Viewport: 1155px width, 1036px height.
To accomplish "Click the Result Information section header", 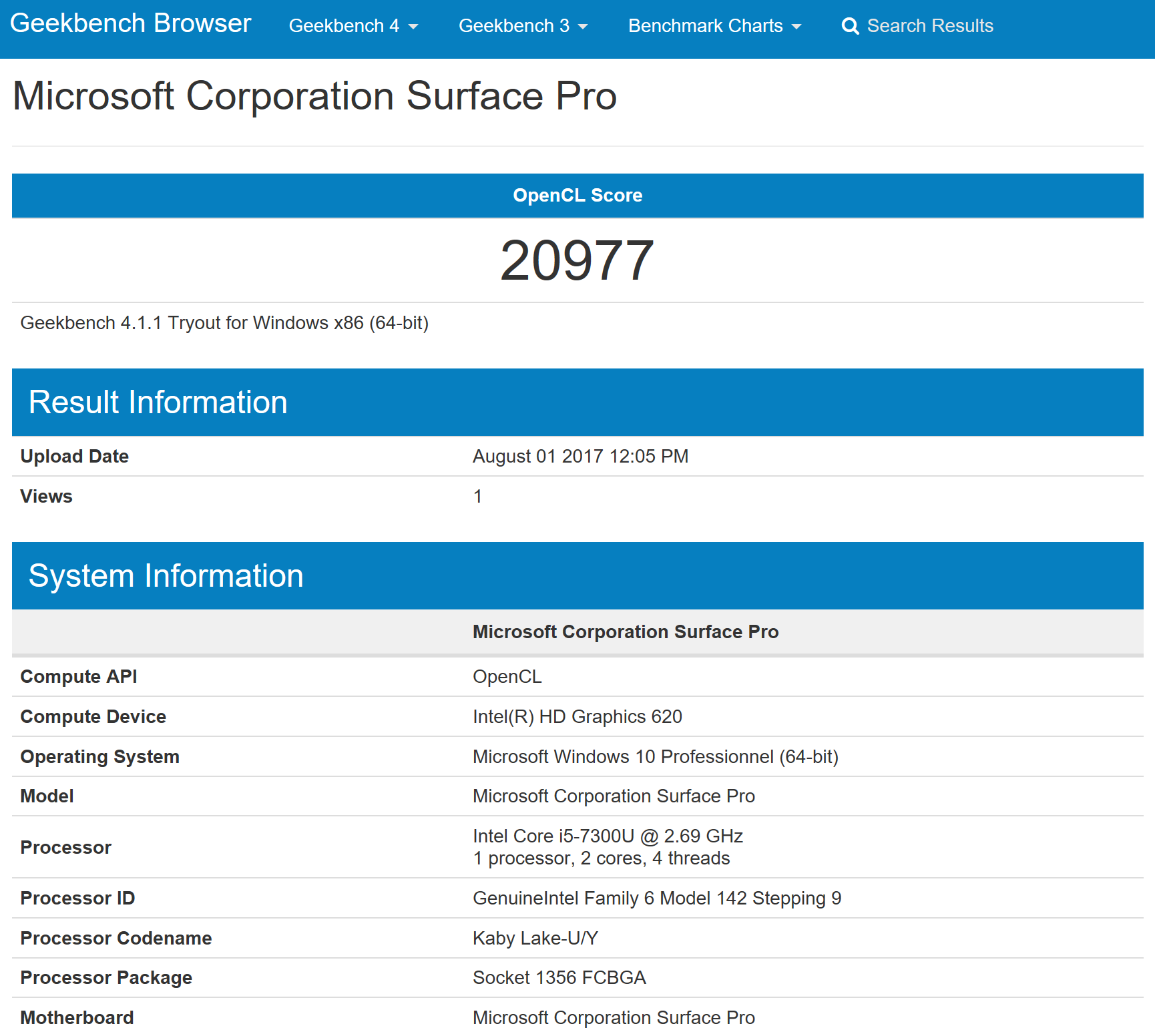I will (x=577, y=403).
